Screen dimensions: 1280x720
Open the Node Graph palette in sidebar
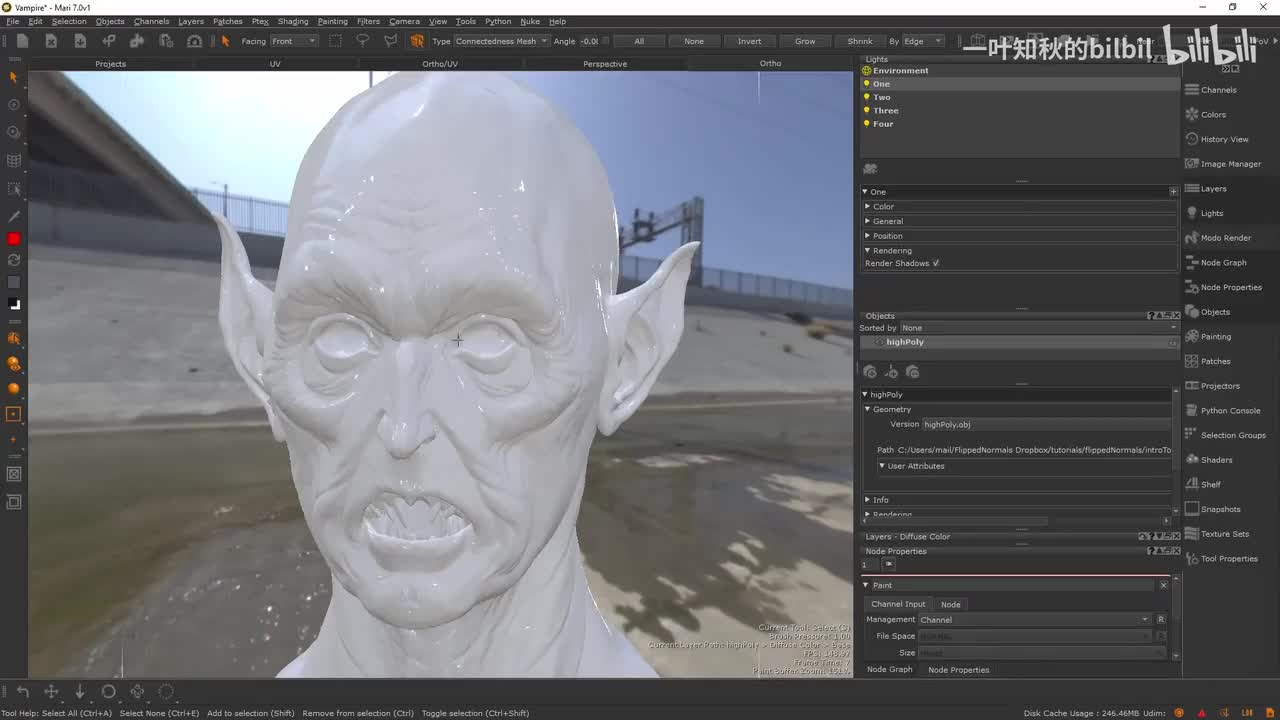click(x=1223, y=263)
